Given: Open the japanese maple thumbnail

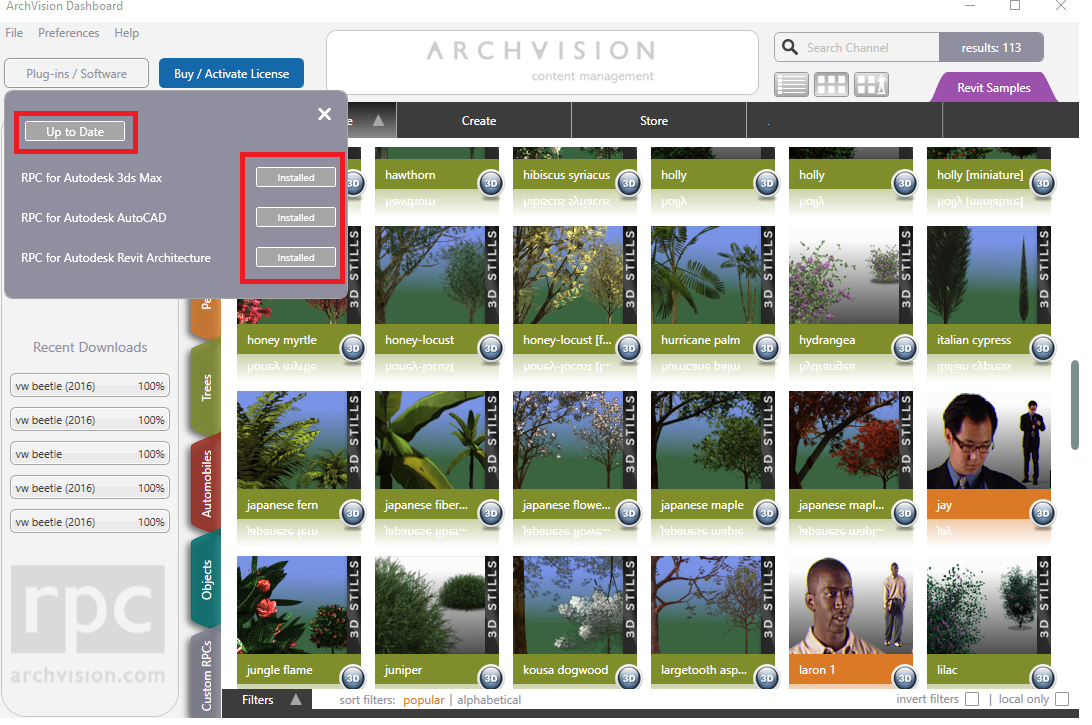Looking at the screenshot, I should click(x=712, y=440).
